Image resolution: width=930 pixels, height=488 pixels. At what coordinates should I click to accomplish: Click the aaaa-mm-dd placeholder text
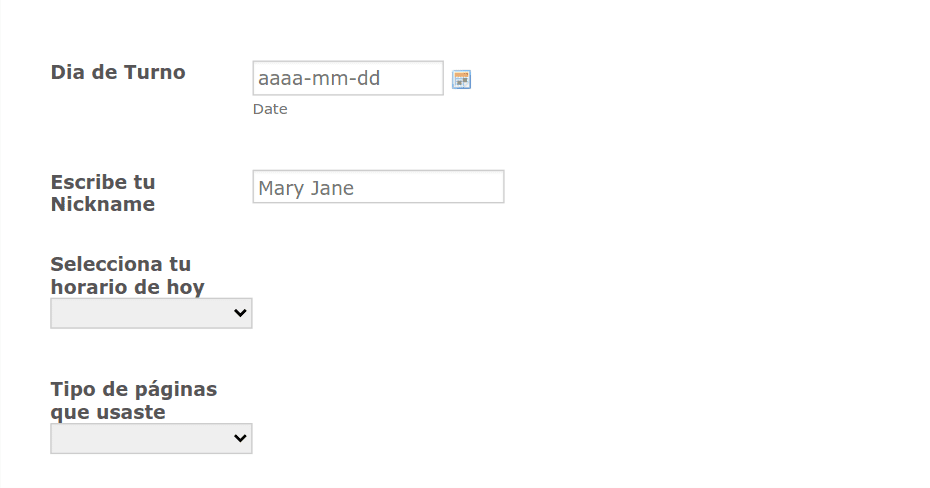click(319, 78)
